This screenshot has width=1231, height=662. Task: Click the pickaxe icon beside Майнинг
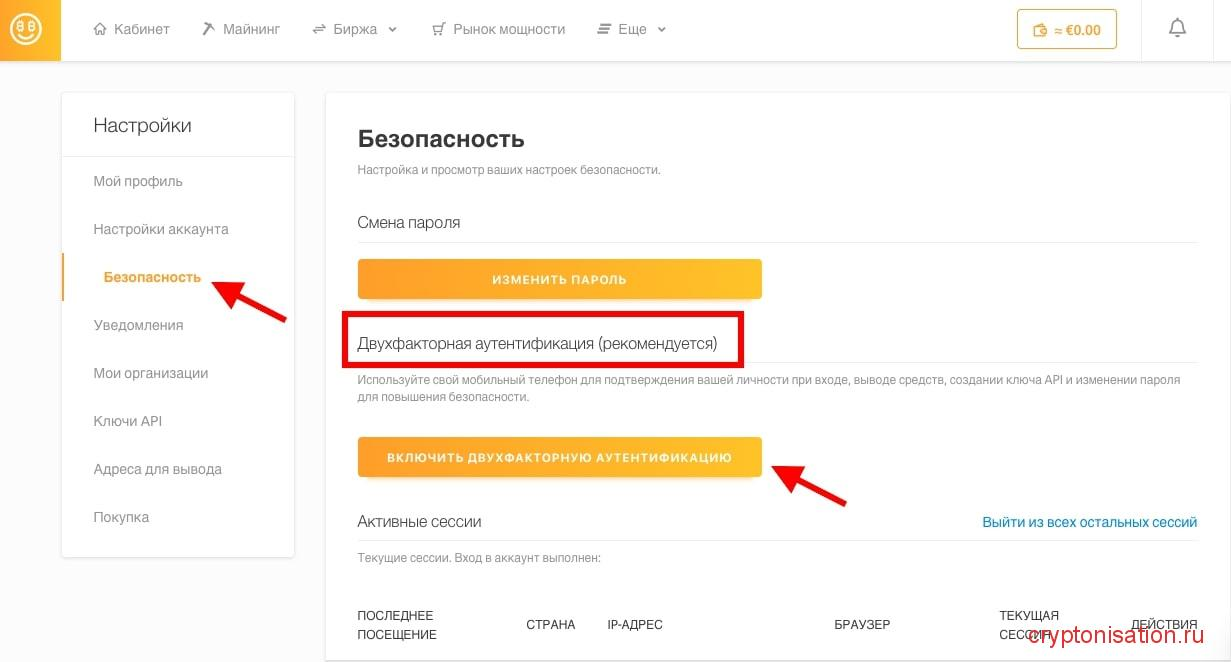(x=208, y=29)
